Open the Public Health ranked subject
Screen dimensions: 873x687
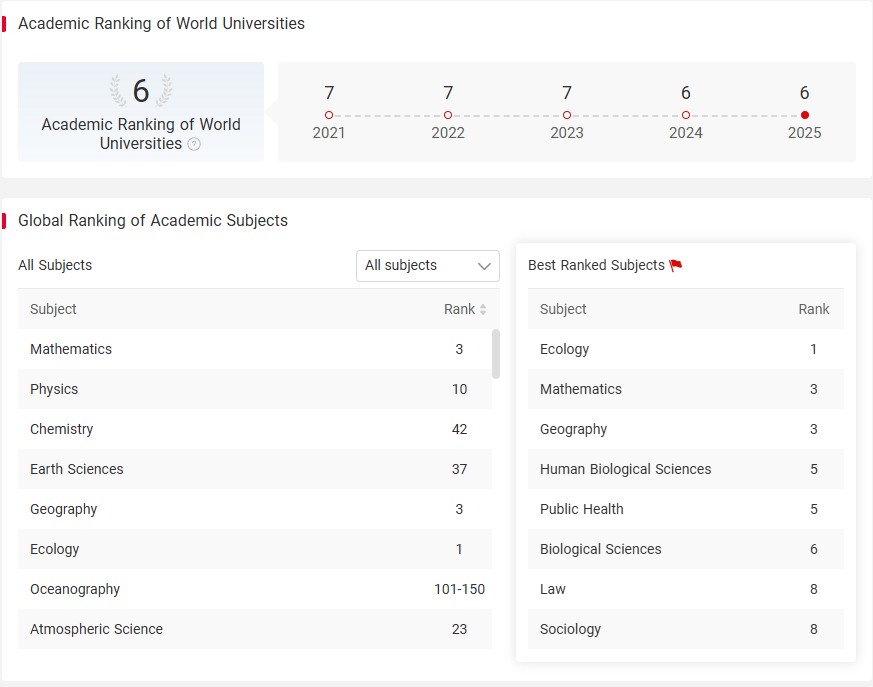[x=685, y=509]
